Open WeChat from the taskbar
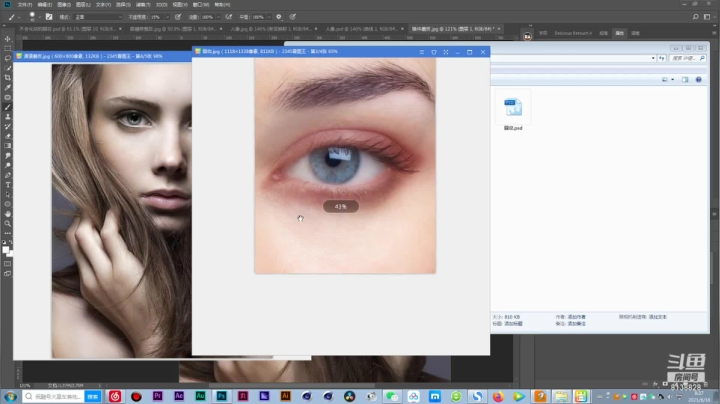 [x=391, y=396]
